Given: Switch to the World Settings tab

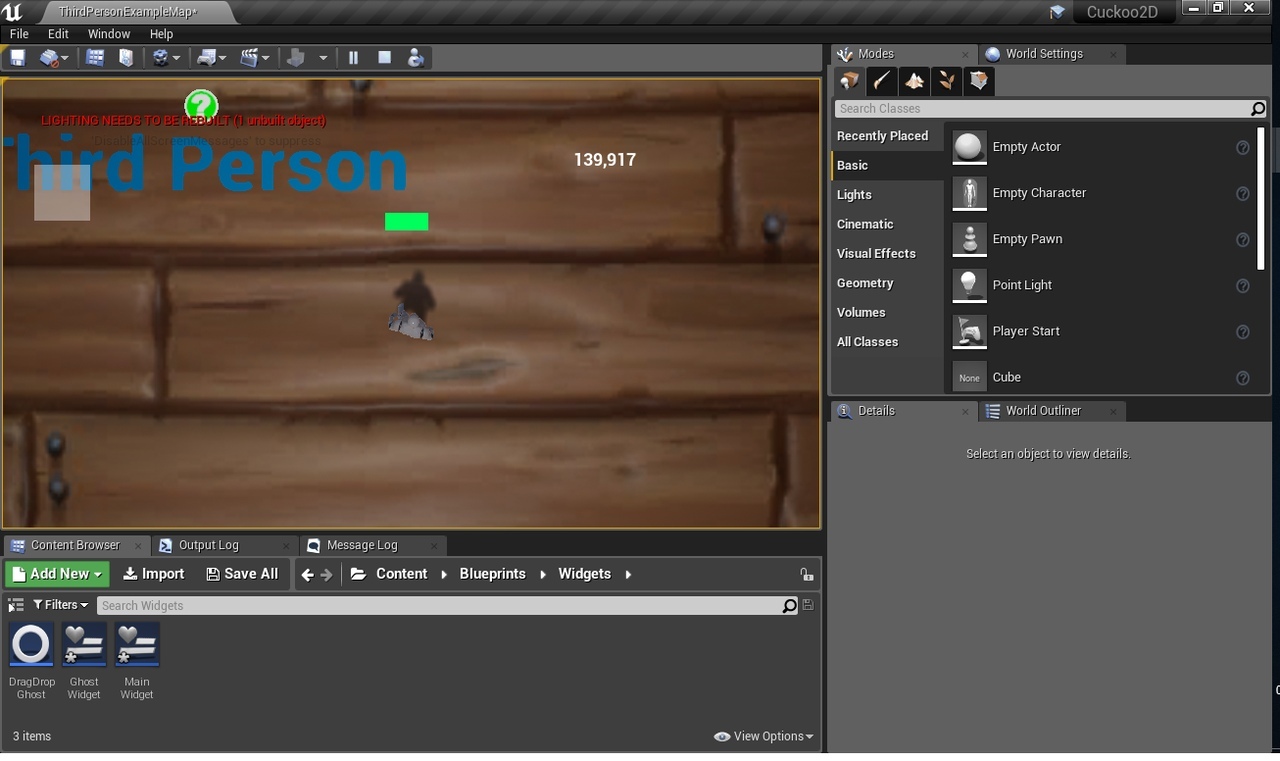Looking at the screenshot, I should click(x=1044, y=54).
